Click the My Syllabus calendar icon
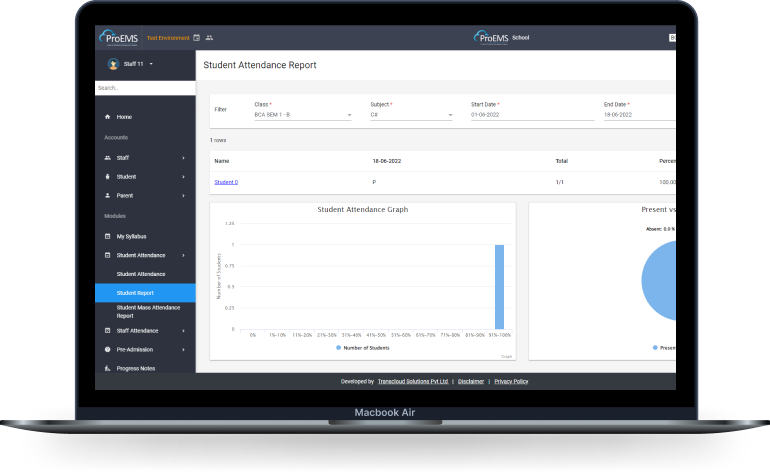This screenshot has width=770, height=476. pyautogui.click(x=108, y=236)
